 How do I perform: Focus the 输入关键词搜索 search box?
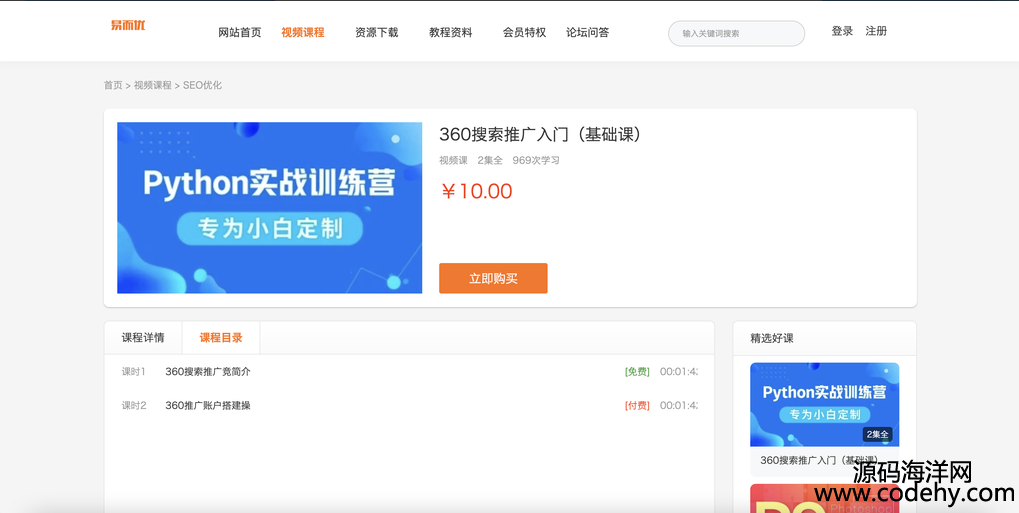pyautogui.click(x=736, y=33)
